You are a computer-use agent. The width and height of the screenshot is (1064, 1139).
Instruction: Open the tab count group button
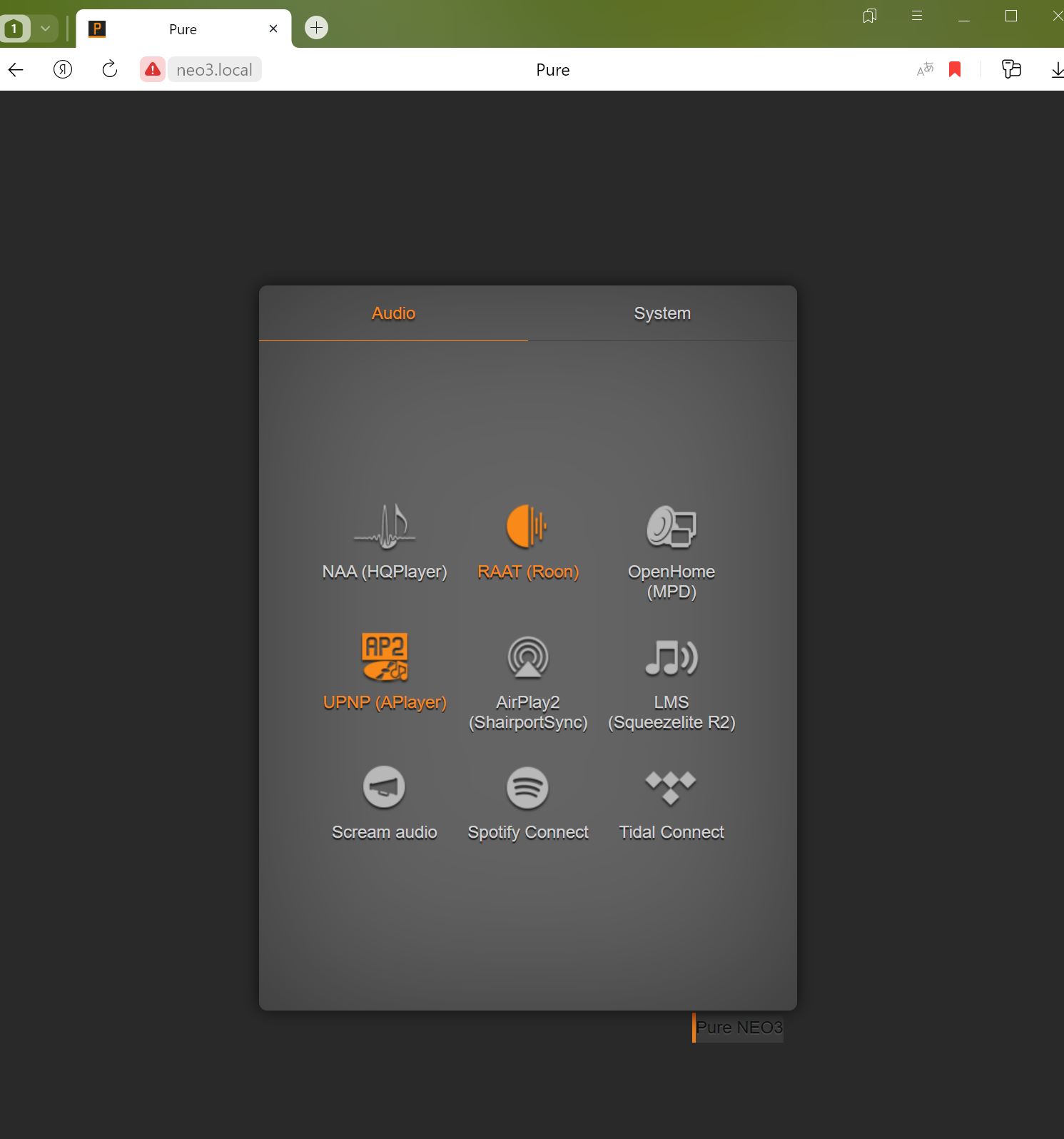tap(14, 29)
